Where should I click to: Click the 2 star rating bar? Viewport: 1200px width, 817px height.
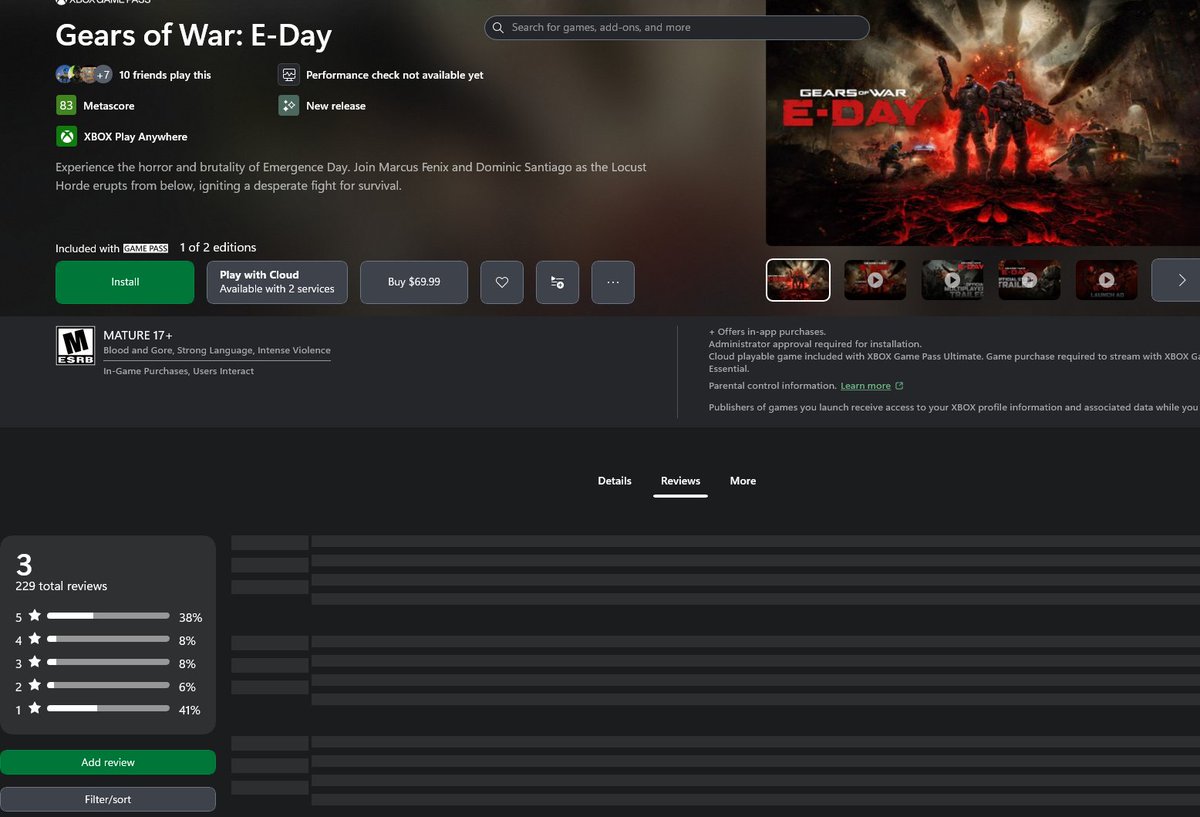[x=108, y=686]
